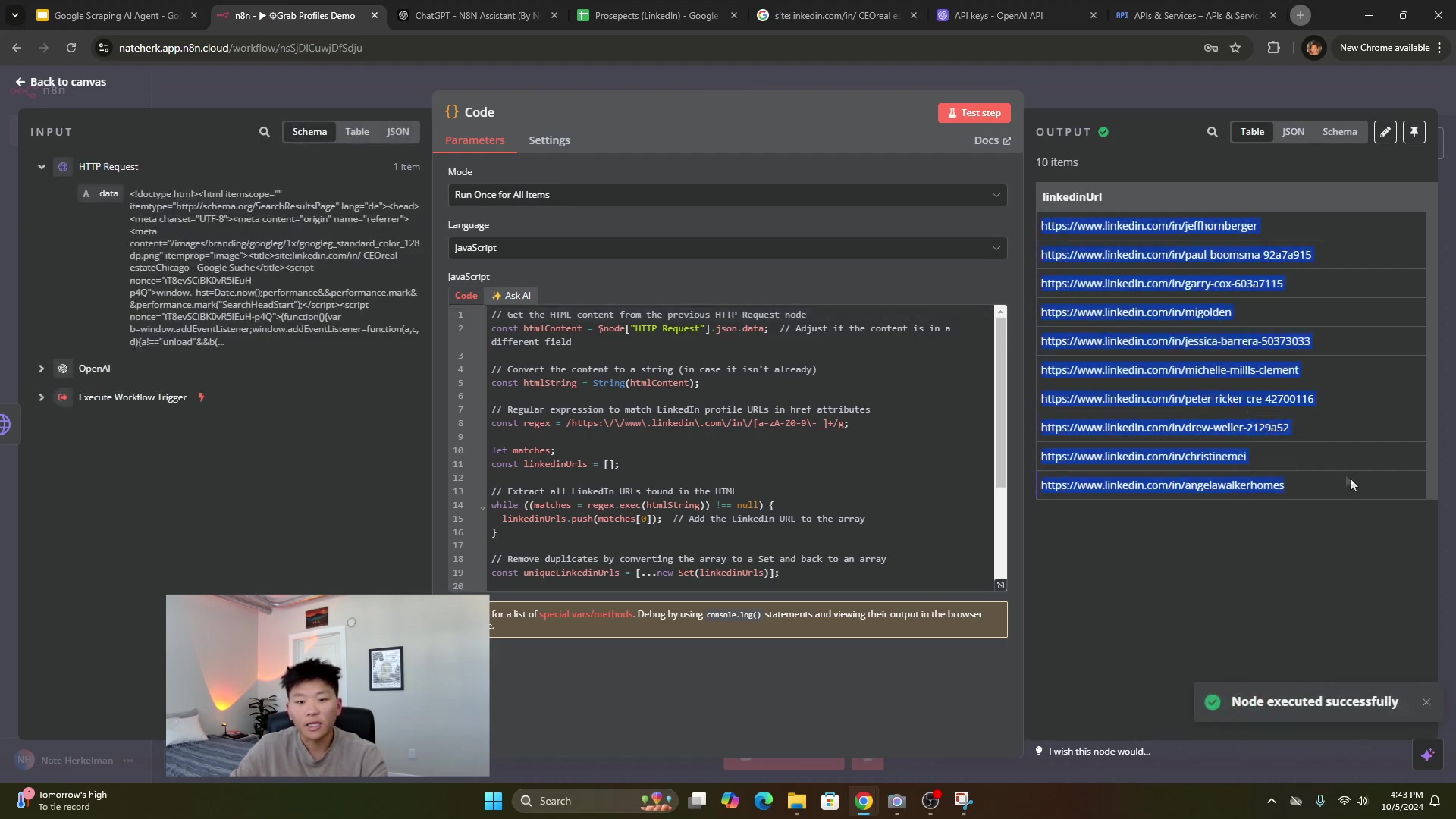This screenshot has width=1456, height=819.
Task: Open the Language dropdown
Action: point(727,248)
